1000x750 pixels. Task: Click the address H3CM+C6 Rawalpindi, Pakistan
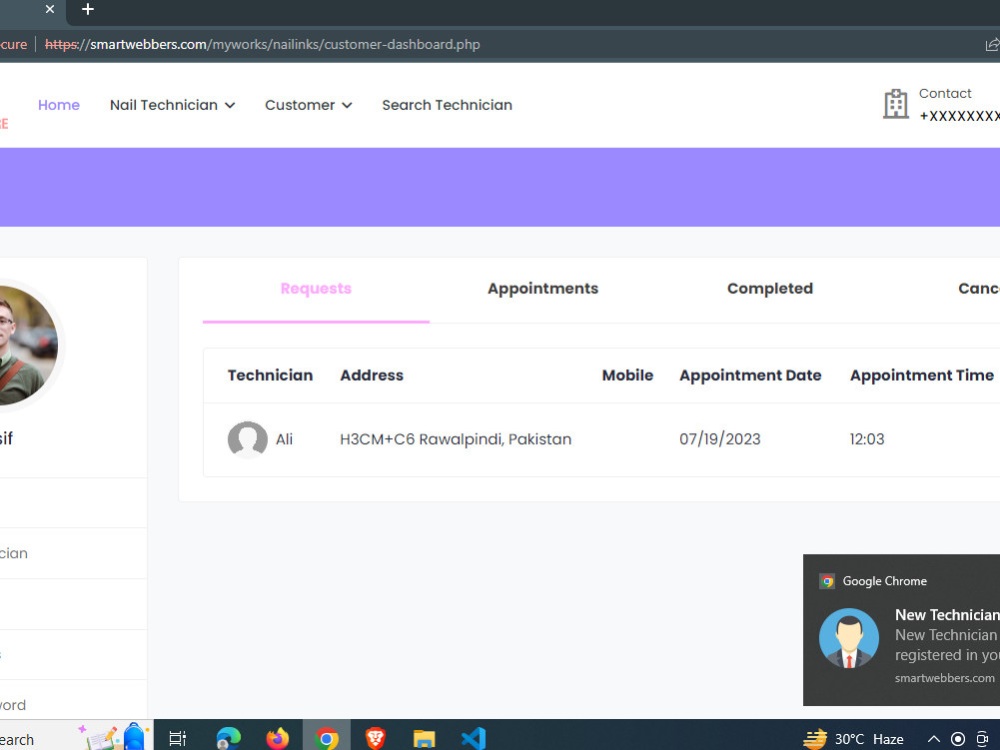[455, 439]
